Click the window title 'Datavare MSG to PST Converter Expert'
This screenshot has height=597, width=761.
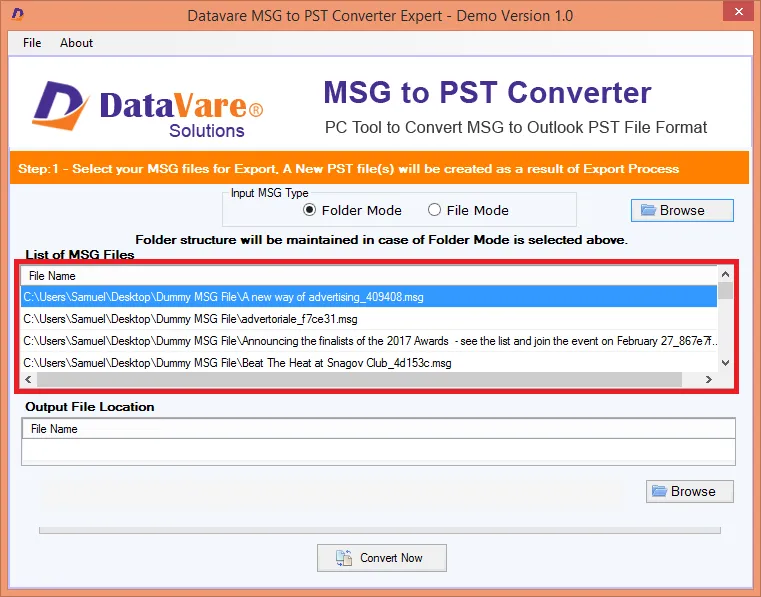[380, 16]
